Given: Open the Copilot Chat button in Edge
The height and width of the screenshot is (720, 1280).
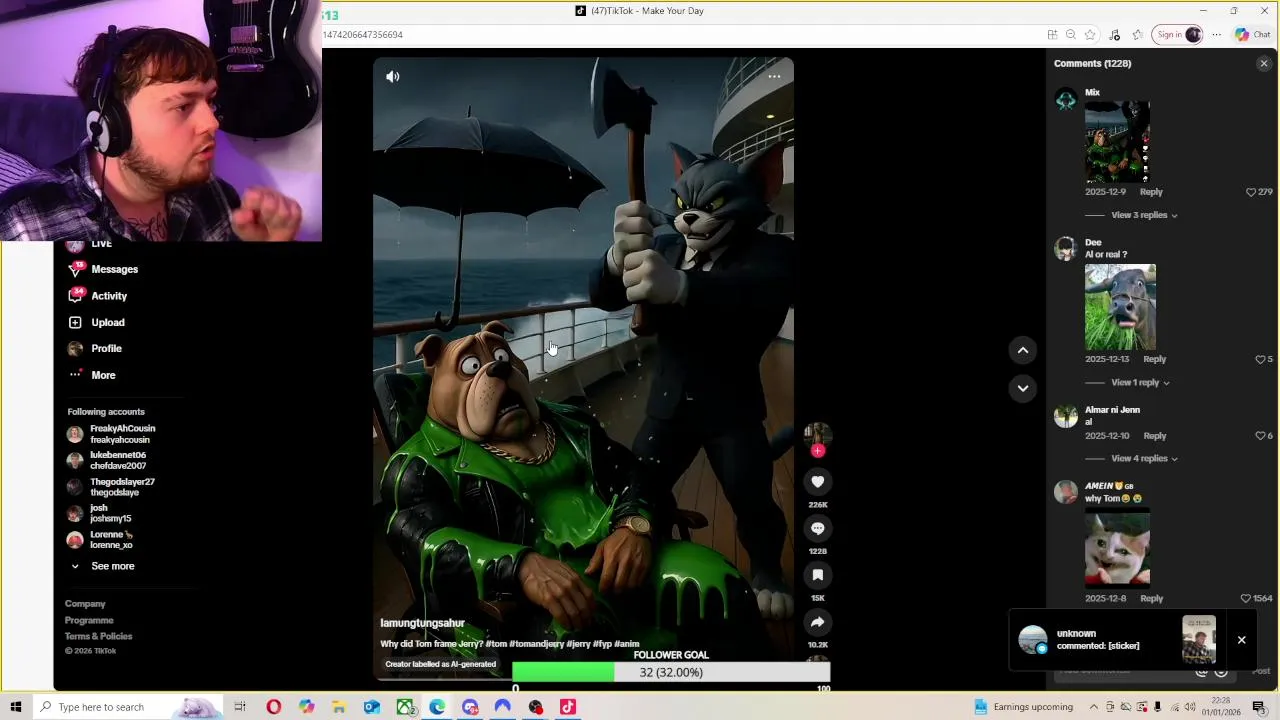Looking at the screenshot, I should [1252, 34].
